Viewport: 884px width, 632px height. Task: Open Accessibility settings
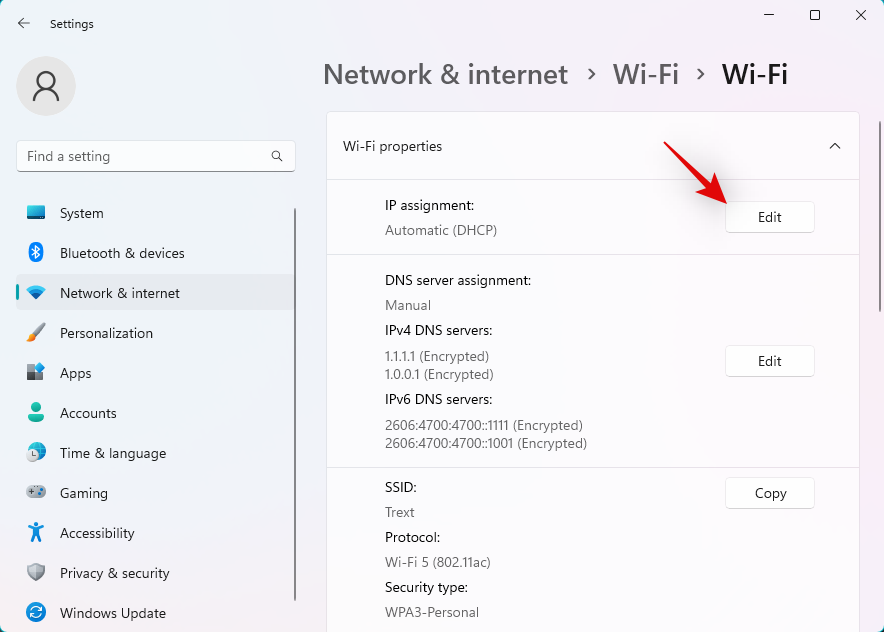tap(96, 533)
